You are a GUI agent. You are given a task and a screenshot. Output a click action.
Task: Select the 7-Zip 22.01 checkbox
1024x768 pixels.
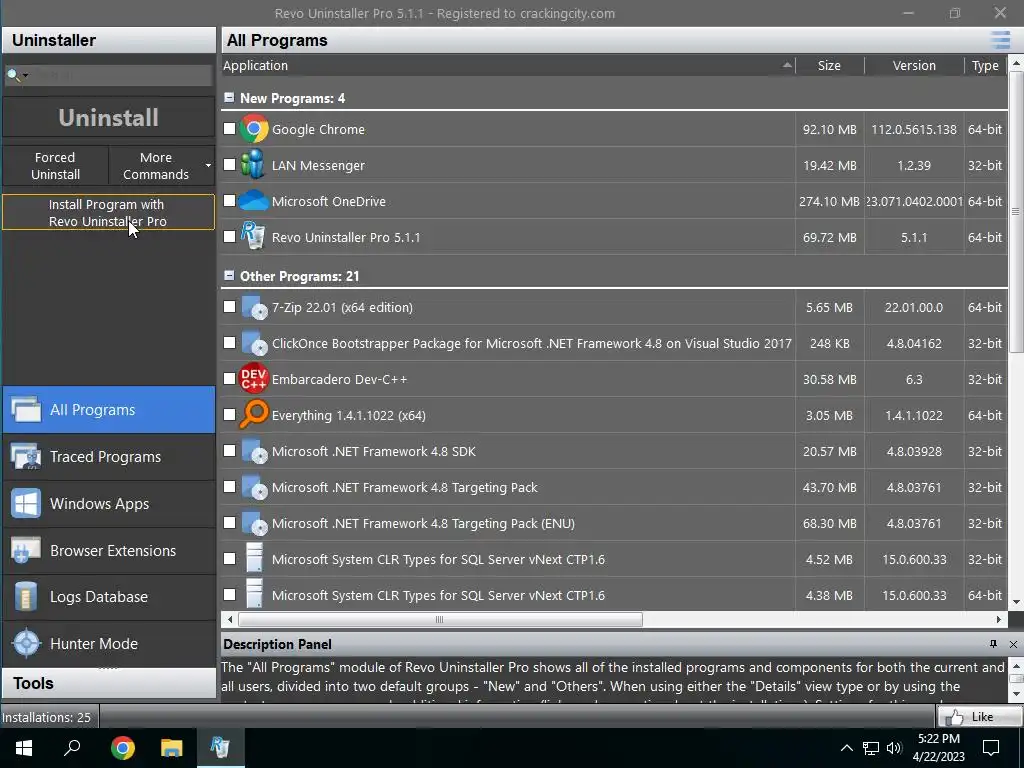pos(229,307)
